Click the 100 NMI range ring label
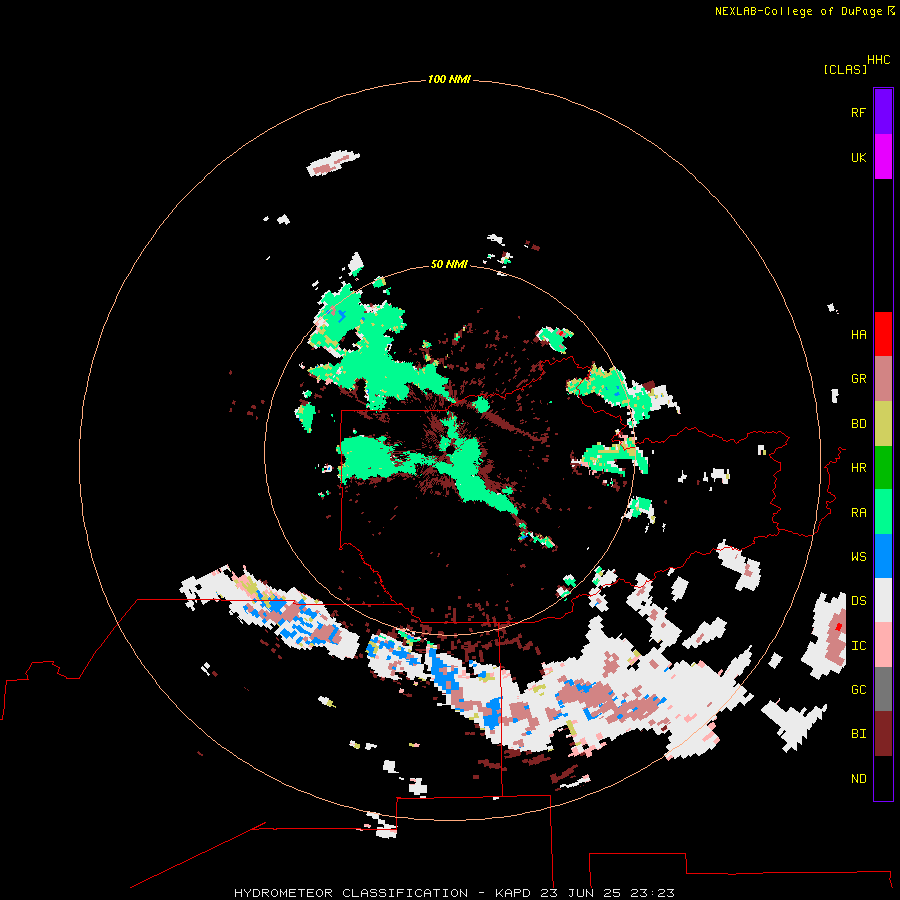Viewport: 900px width, 900px height. click(449, 79)
